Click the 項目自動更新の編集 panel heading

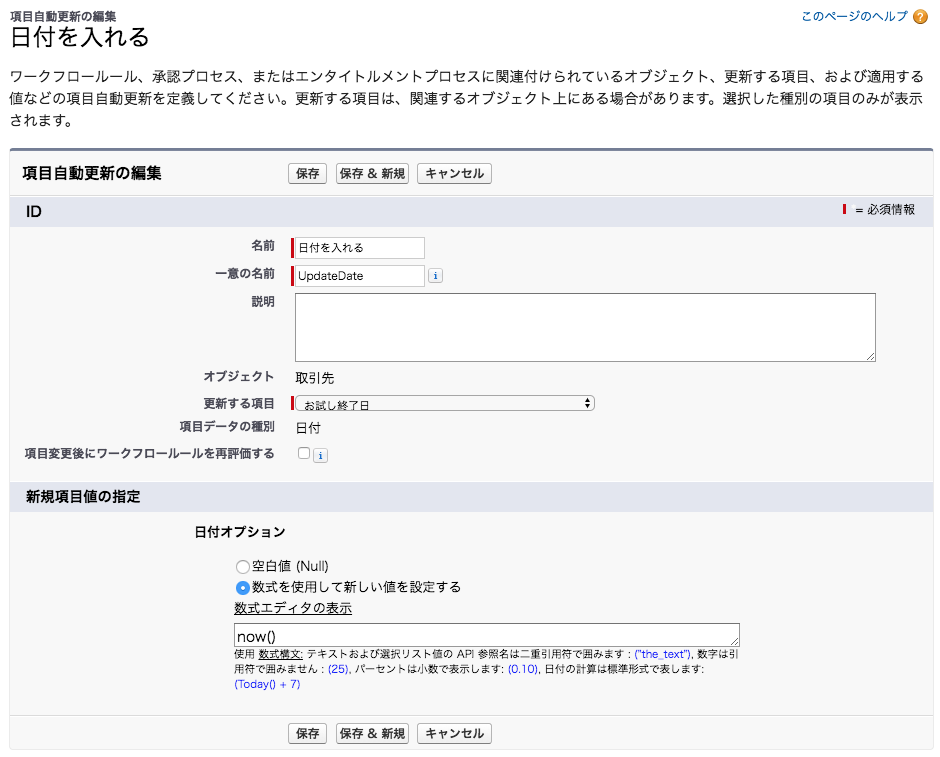[x=92, y=174]
